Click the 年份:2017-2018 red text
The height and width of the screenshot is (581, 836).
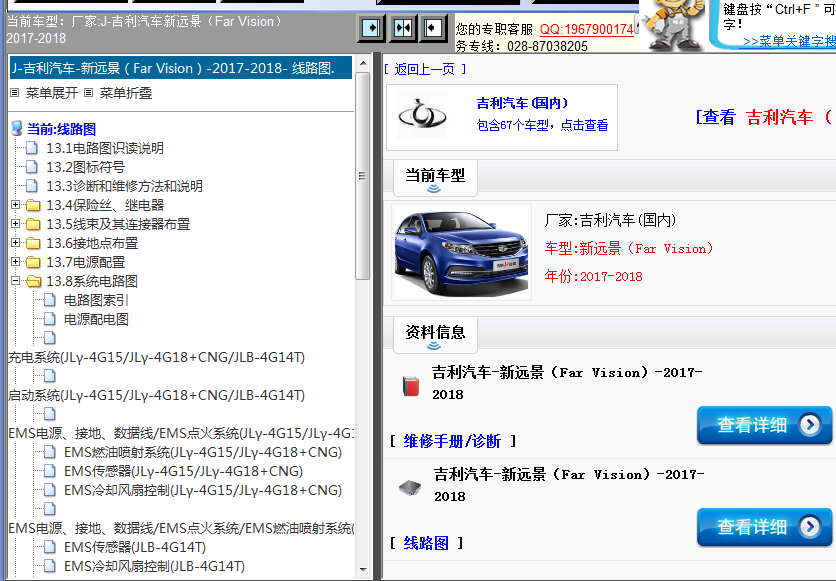click(x=593, y=276)
